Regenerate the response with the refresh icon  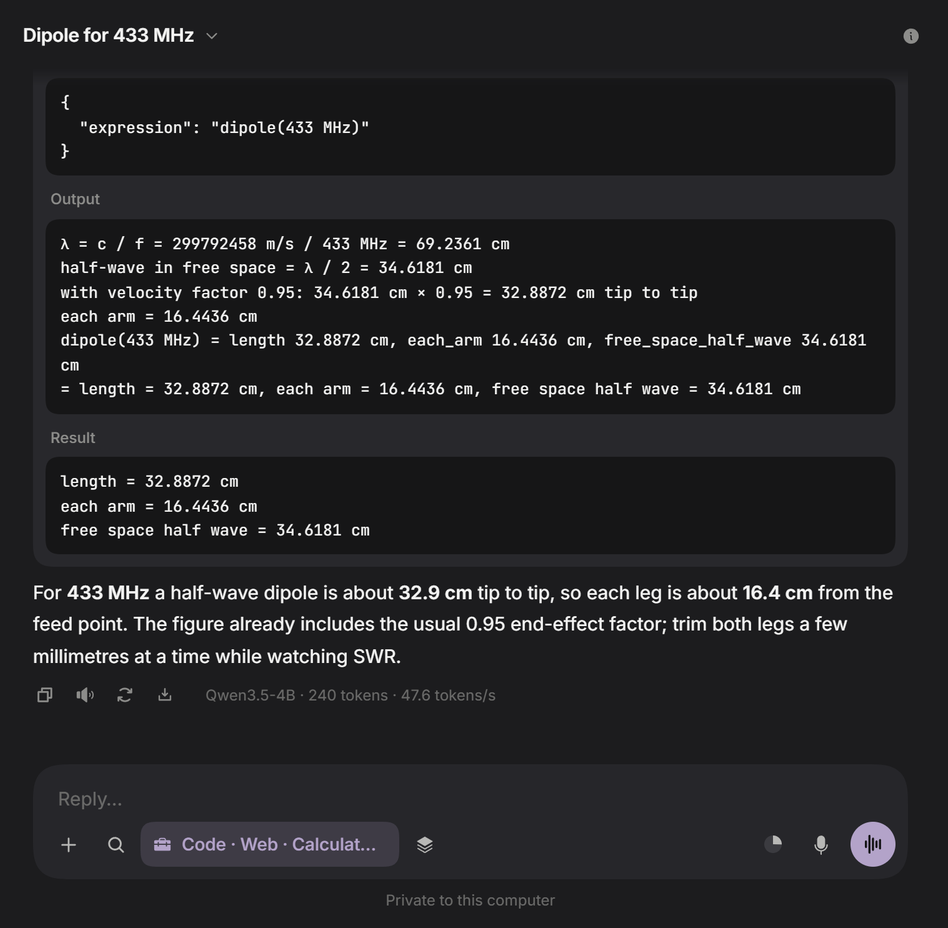125,695
